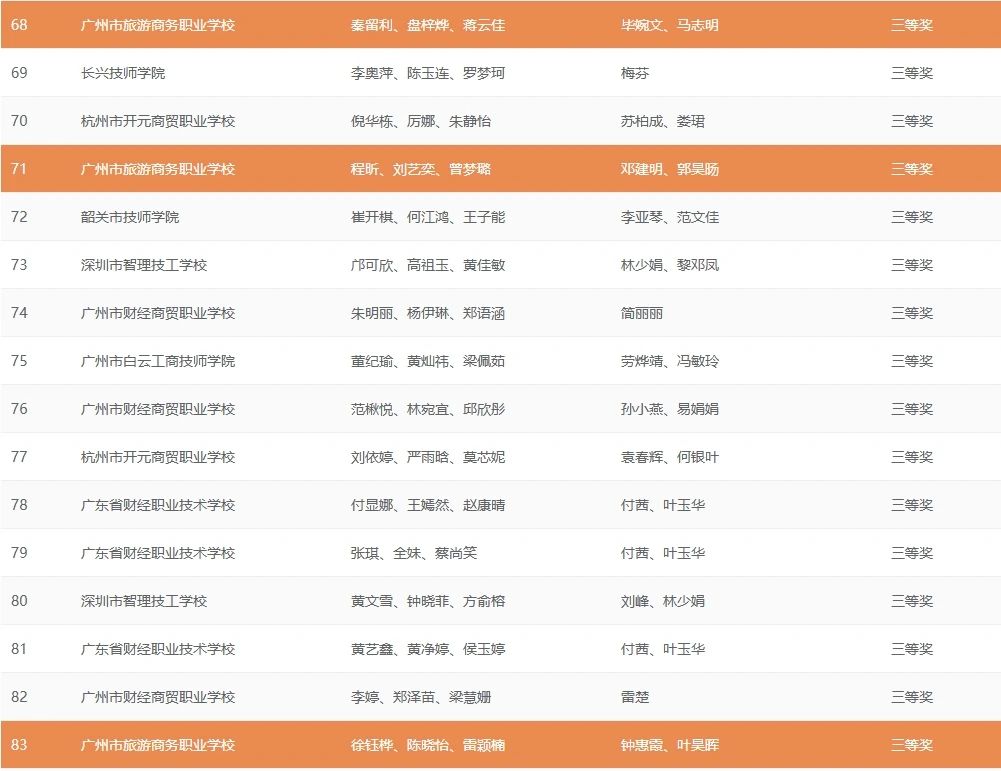Click students cell starting with 董纪瑜

(428, 361)
